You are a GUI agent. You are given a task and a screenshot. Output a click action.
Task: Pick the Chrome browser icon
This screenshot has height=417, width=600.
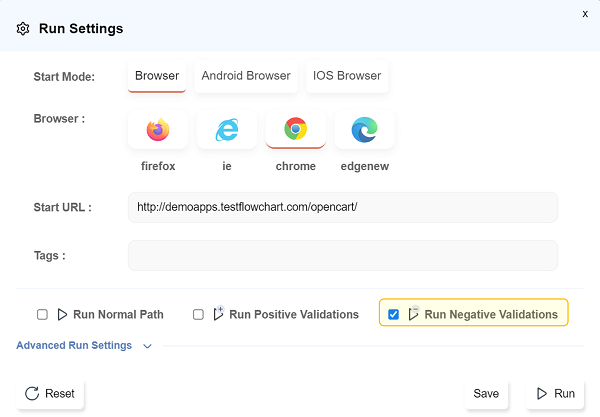(295, 129)
